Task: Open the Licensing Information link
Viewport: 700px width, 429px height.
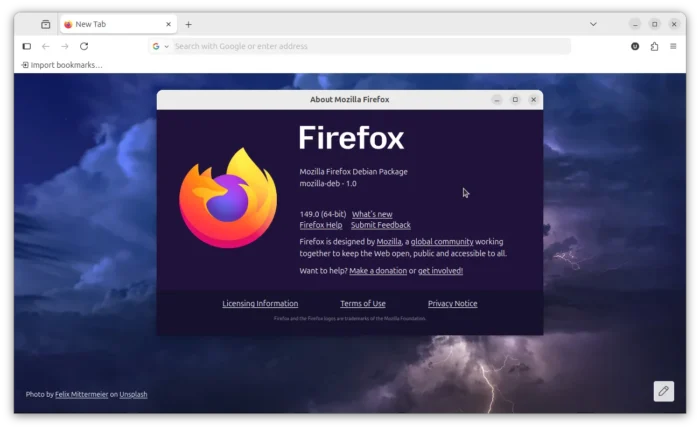Action: (x=260, y=303)
